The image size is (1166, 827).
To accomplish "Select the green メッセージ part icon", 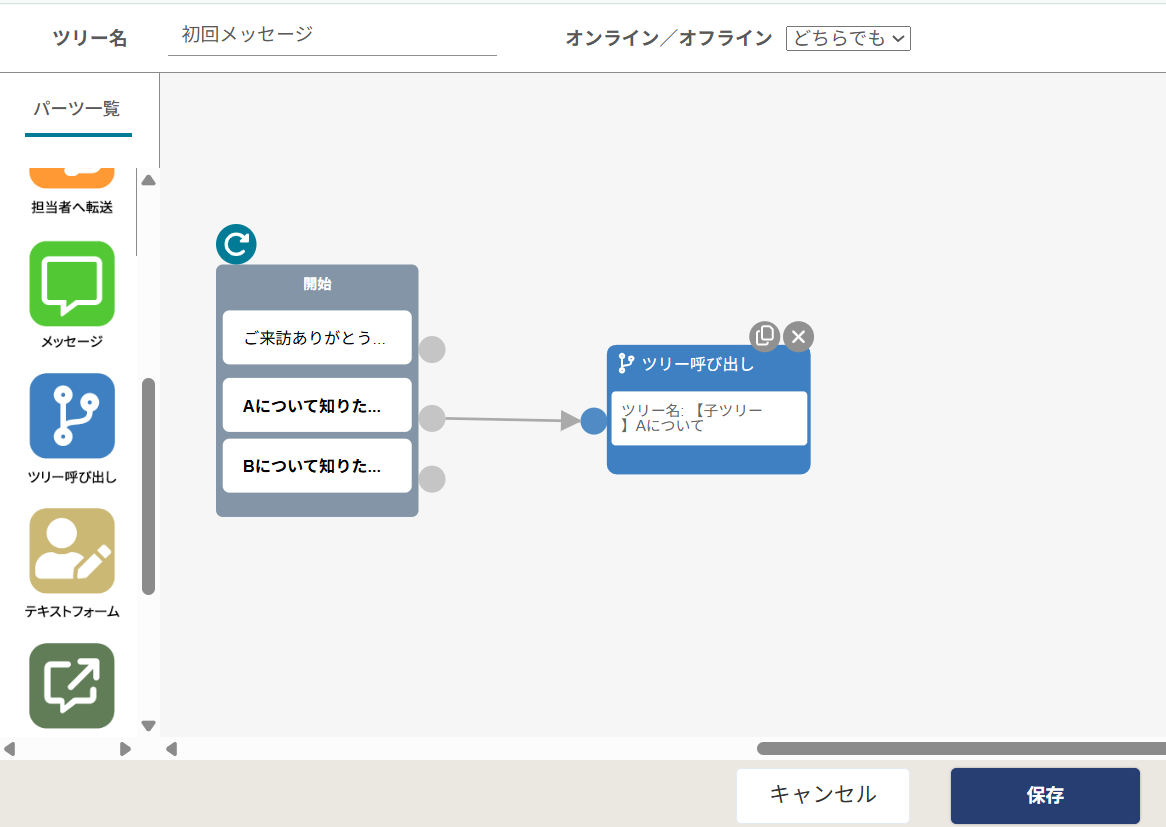I will click(72, 283).
